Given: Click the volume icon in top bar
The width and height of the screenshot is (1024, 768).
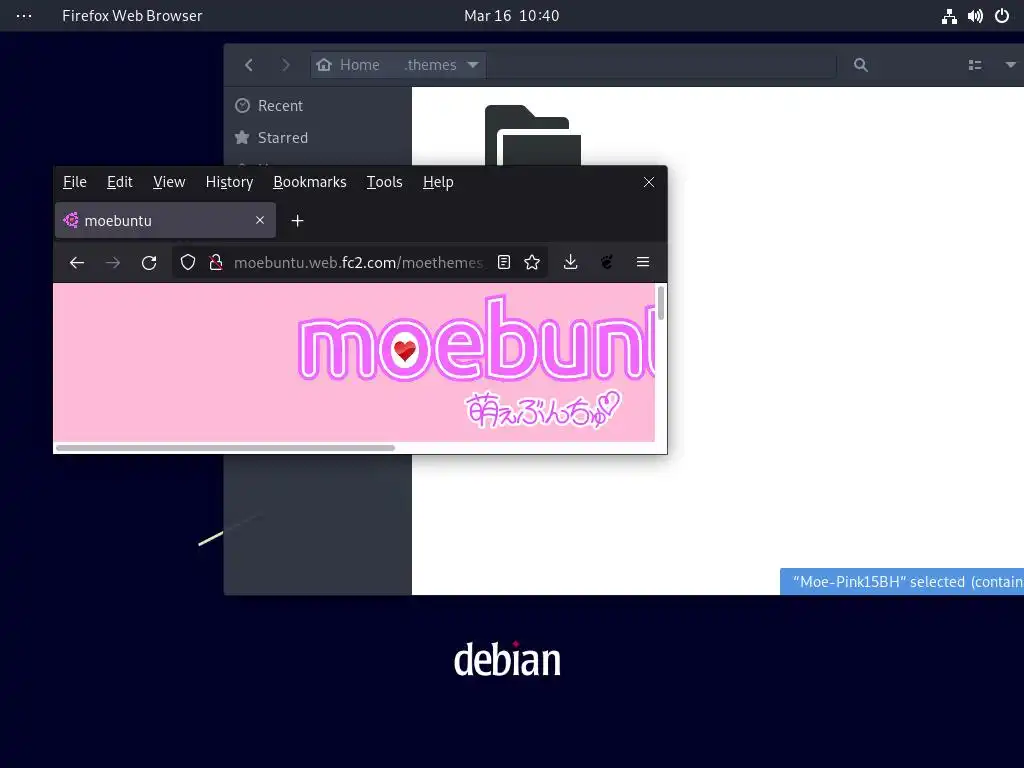Looking at the screenshot, I should coord(975,16).
